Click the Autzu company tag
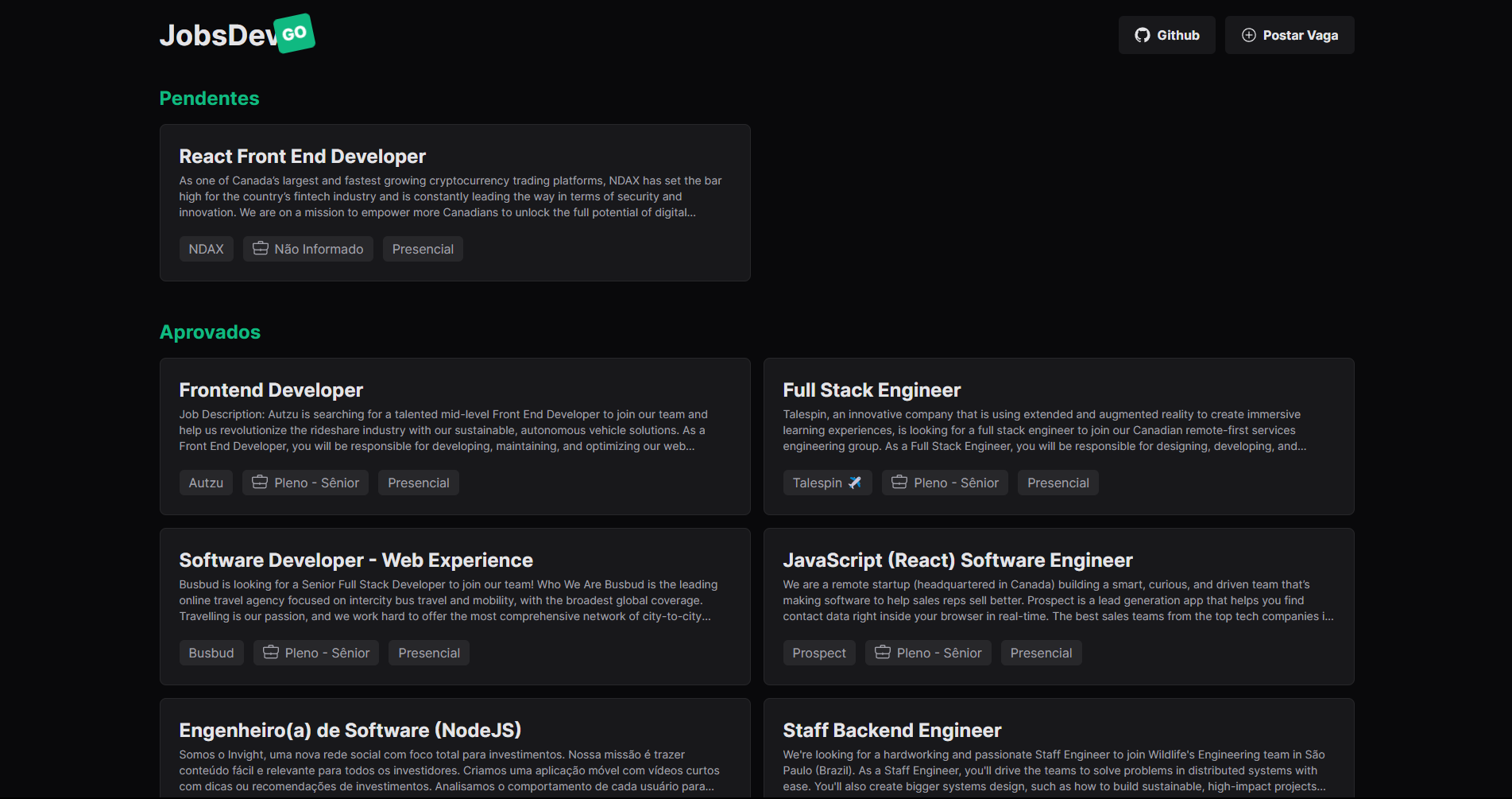1512x799 pixels. (206, 483)
